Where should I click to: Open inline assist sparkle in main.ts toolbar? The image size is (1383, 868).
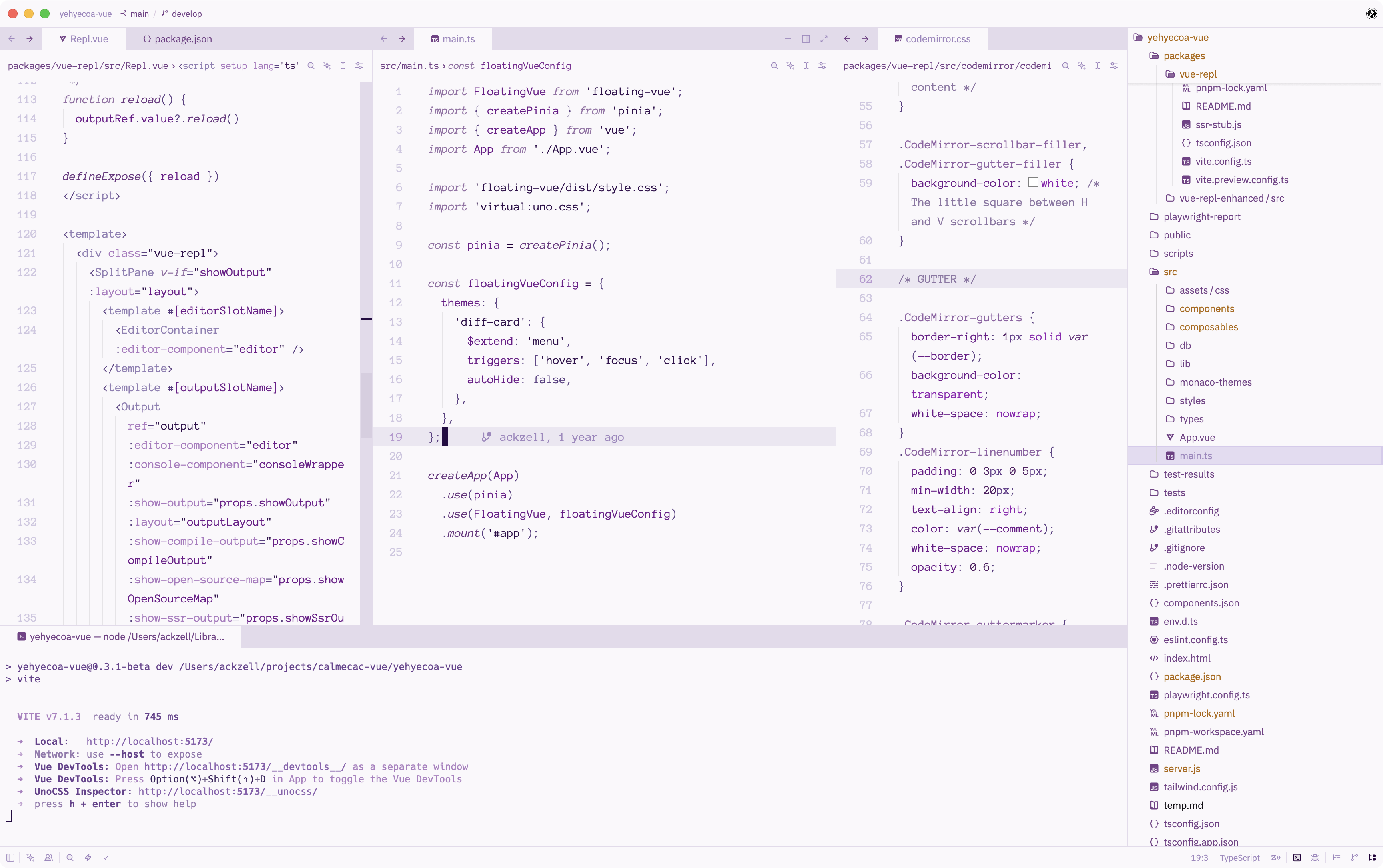[x=790, y=66]
